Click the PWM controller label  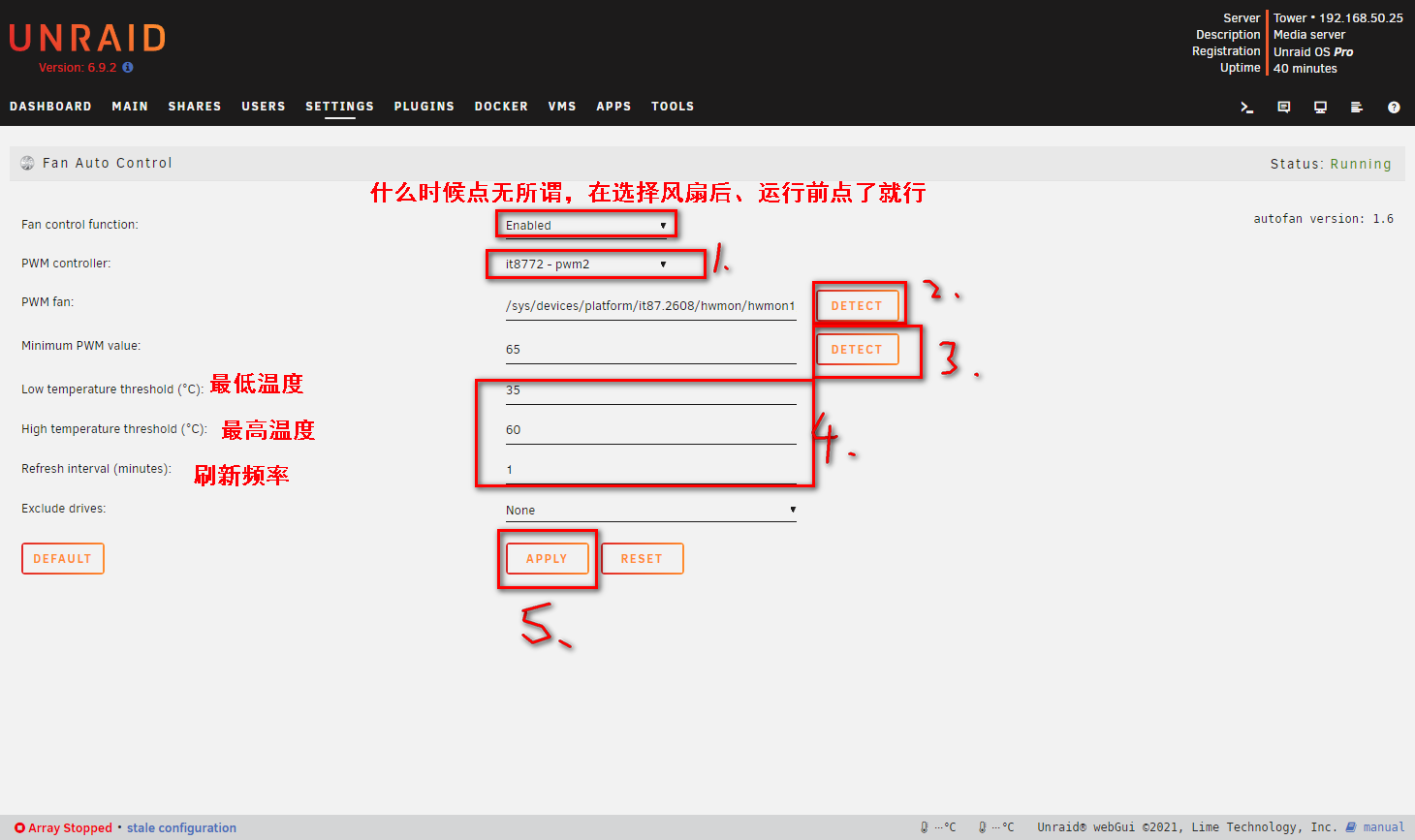[x=66, y=264]
